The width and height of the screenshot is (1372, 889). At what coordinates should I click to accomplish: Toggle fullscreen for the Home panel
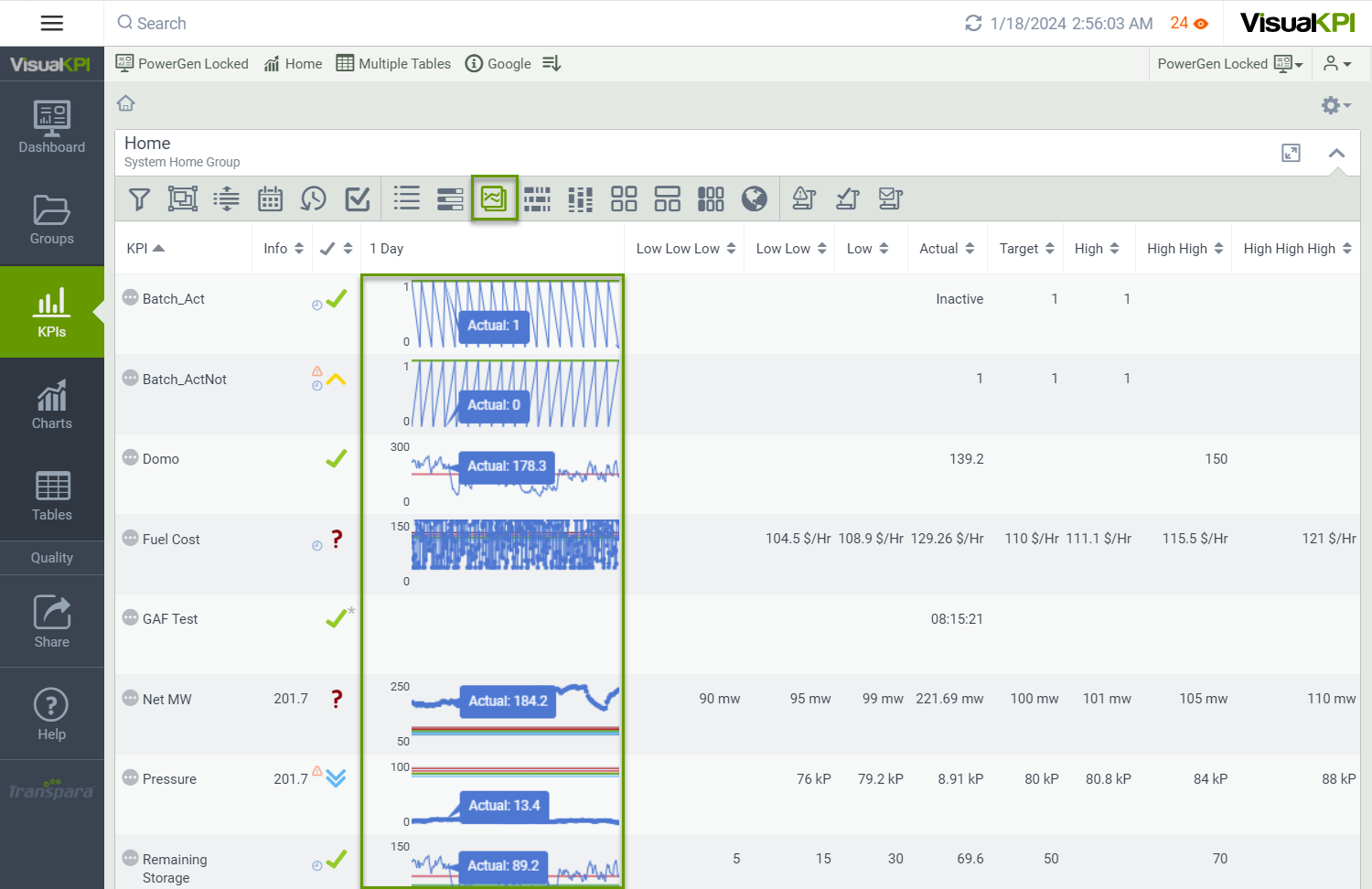(1291, 153)
